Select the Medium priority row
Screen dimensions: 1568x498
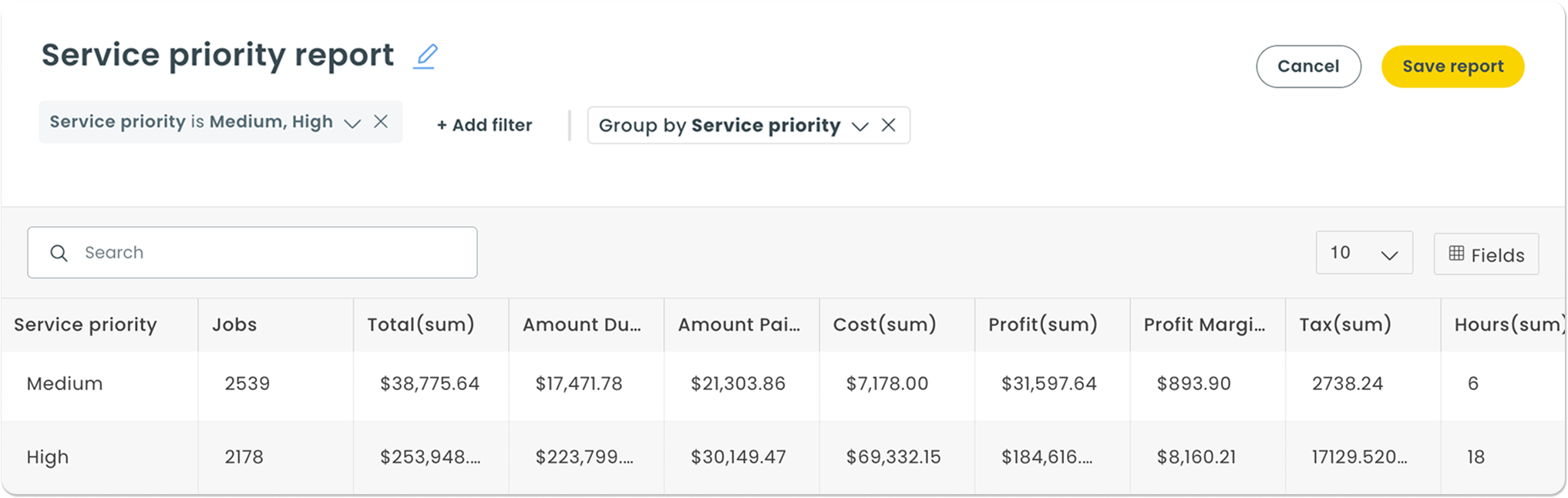(783, 384)
